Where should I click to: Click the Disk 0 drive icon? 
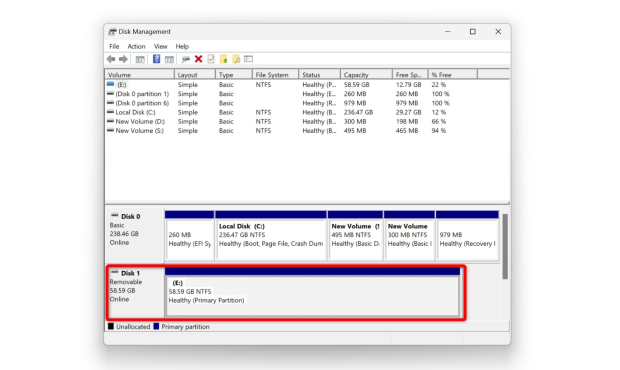(115, 215)
